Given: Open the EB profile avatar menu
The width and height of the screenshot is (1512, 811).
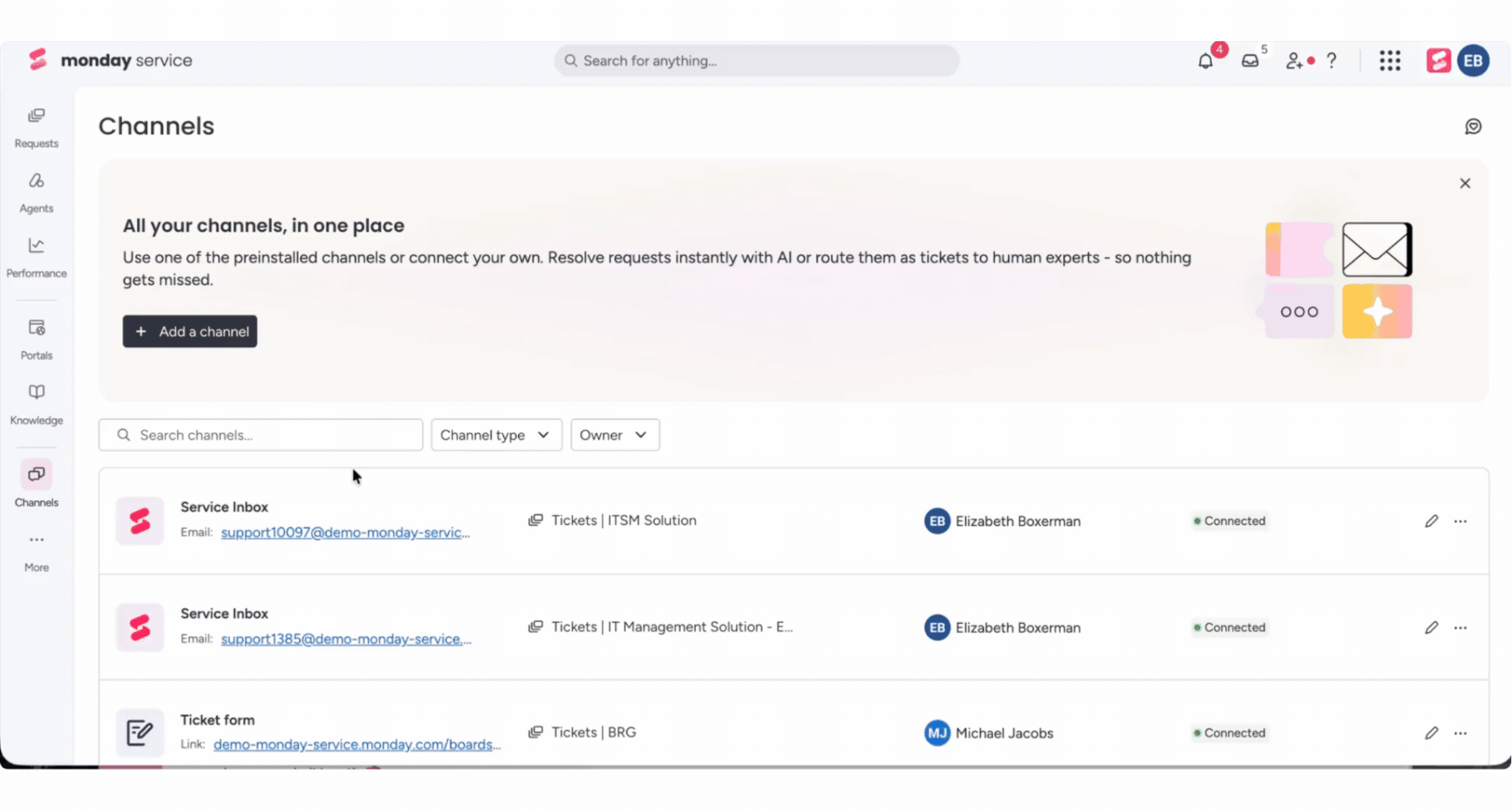Looking at the screenshot, I should point(1474,61).
